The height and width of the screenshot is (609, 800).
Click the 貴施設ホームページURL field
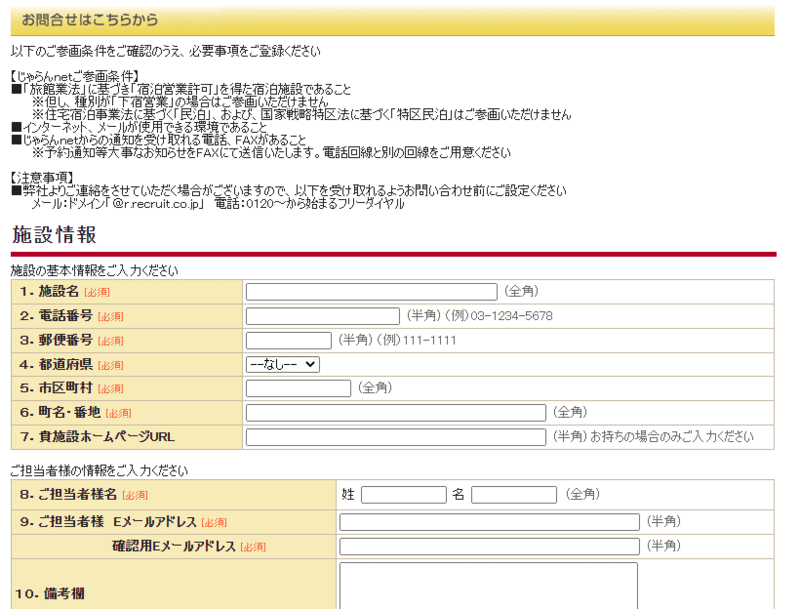click(395, 437)
